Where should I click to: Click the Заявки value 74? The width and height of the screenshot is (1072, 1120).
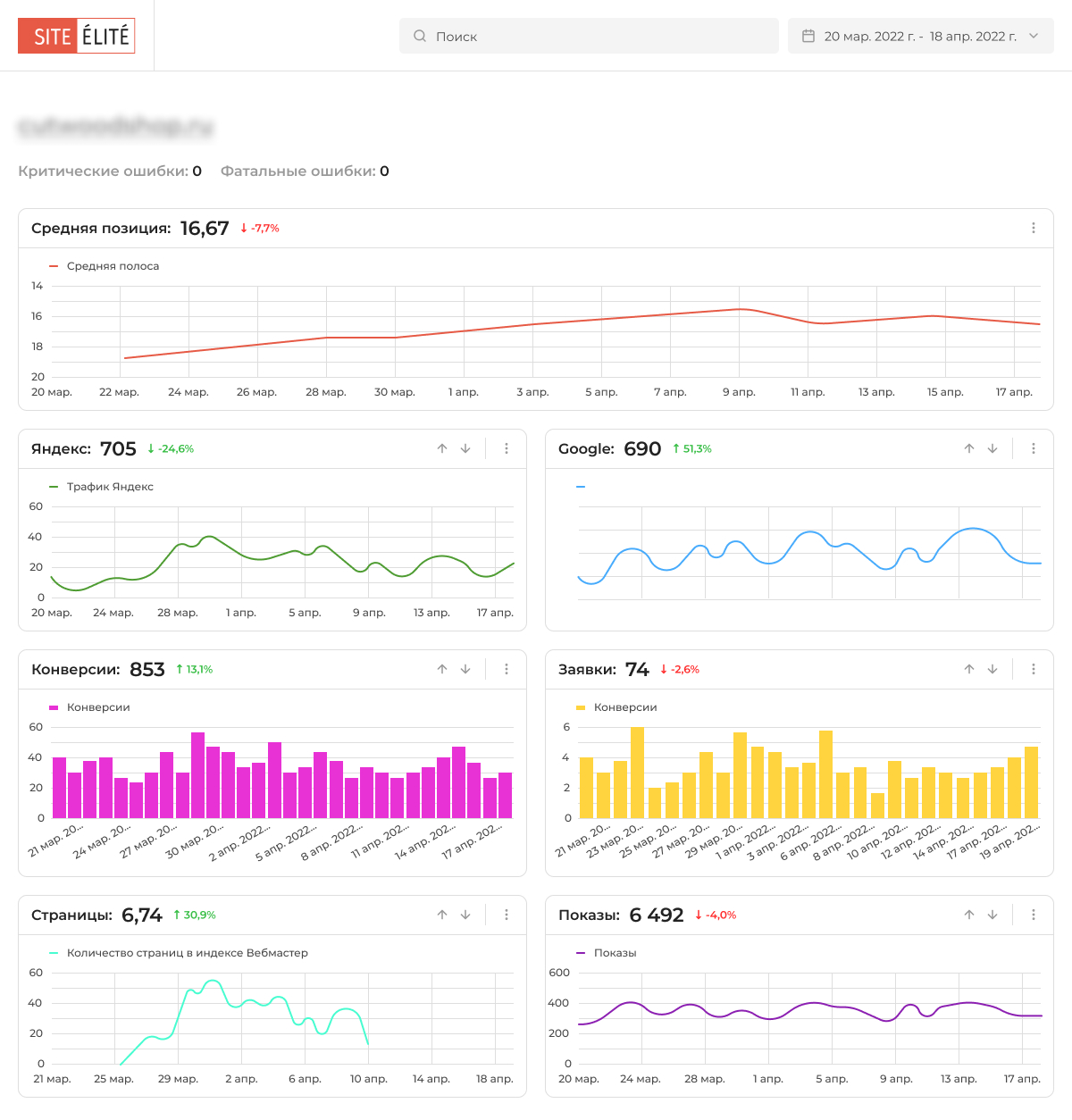[637, 669]
